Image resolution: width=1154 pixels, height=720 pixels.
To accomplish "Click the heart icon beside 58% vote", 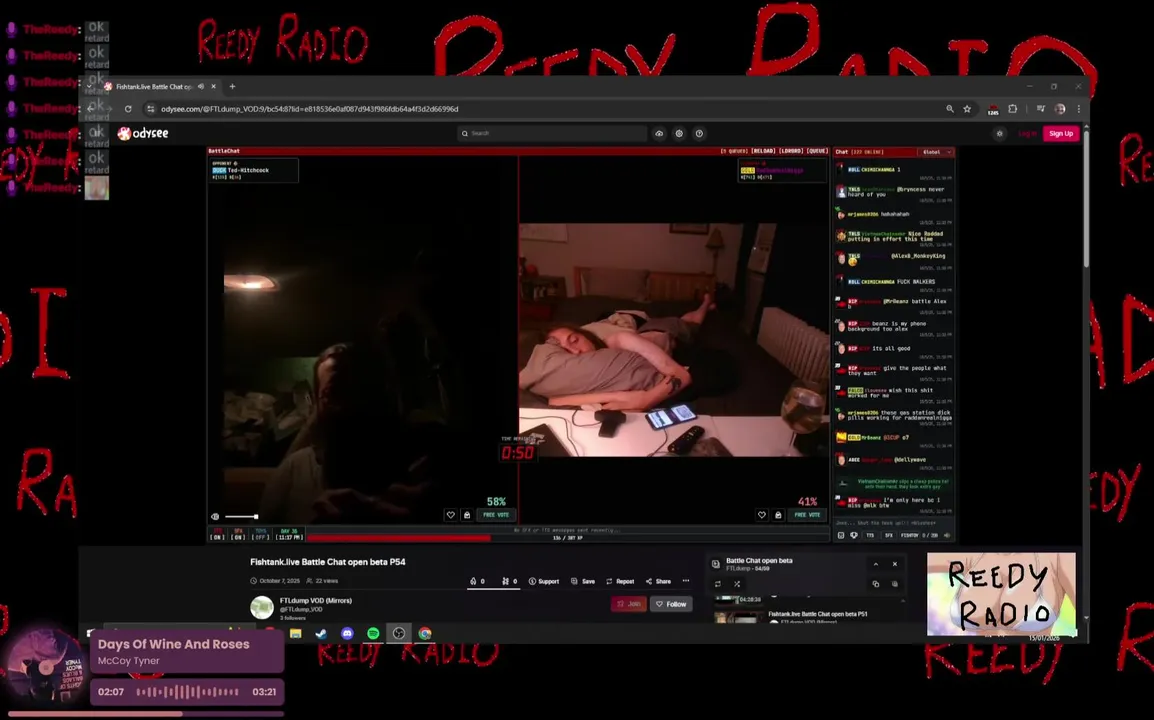I will point(450,515).
